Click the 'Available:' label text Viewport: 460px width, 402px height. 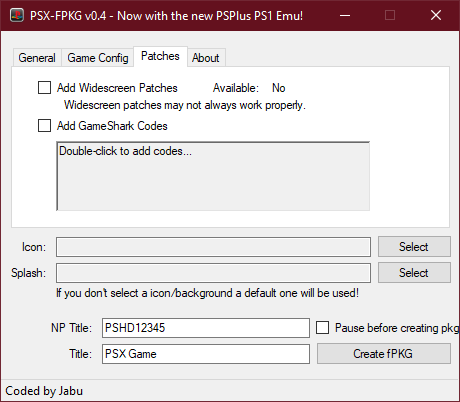236,88
